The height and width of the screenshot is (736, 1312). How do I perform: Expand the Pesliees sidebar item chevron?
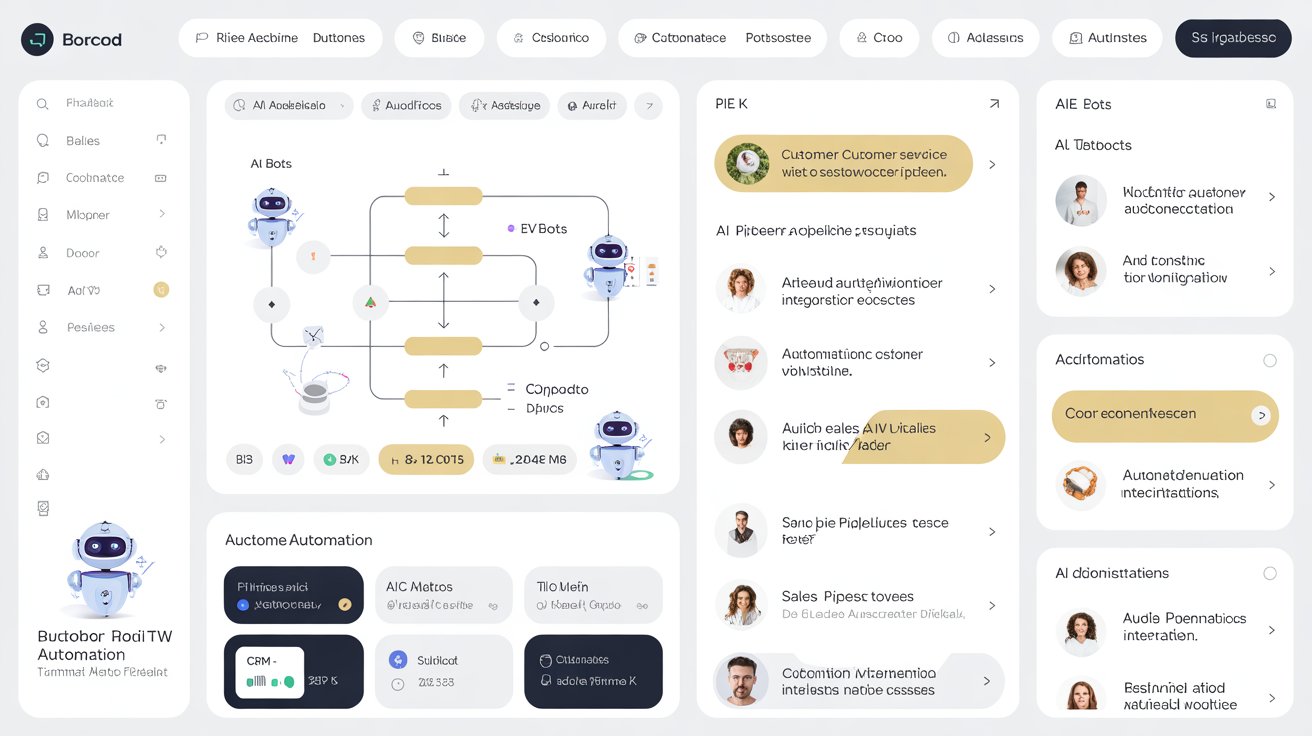click(x=162, y=327)
